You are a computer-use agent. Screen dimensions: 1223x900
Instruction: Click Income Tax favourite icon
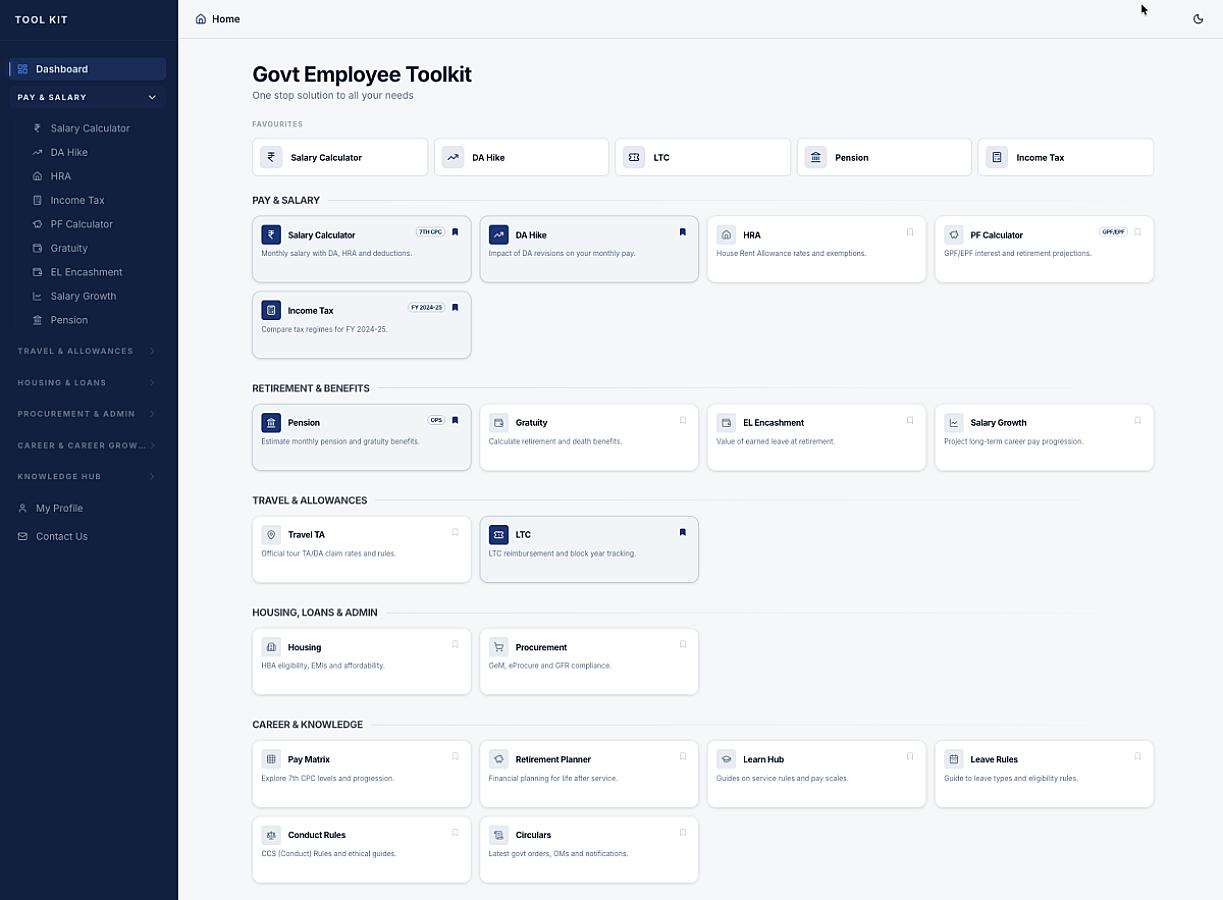click(x=996, y=157)
